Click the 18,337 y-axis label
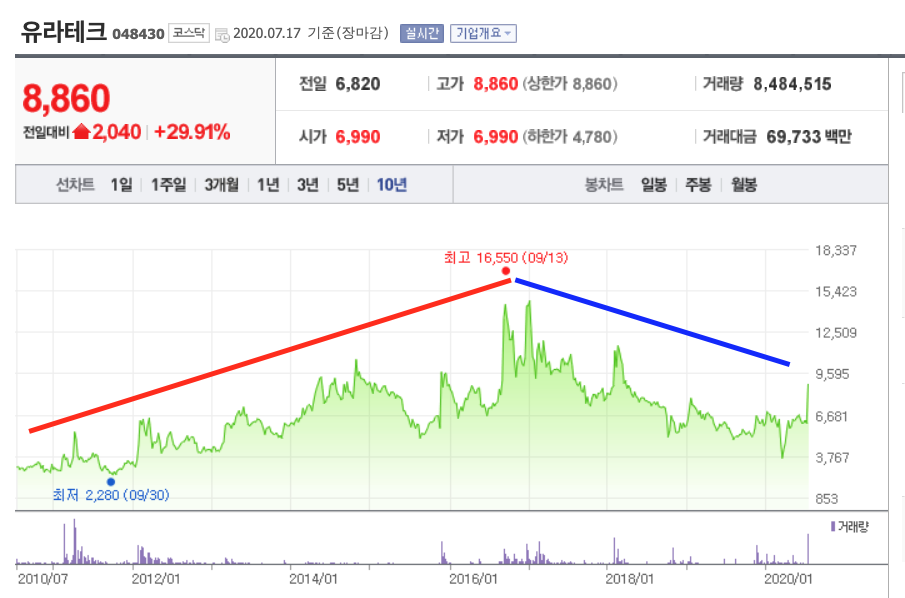The height and width of the screenshot is (598, 905). tap(836, 251)
